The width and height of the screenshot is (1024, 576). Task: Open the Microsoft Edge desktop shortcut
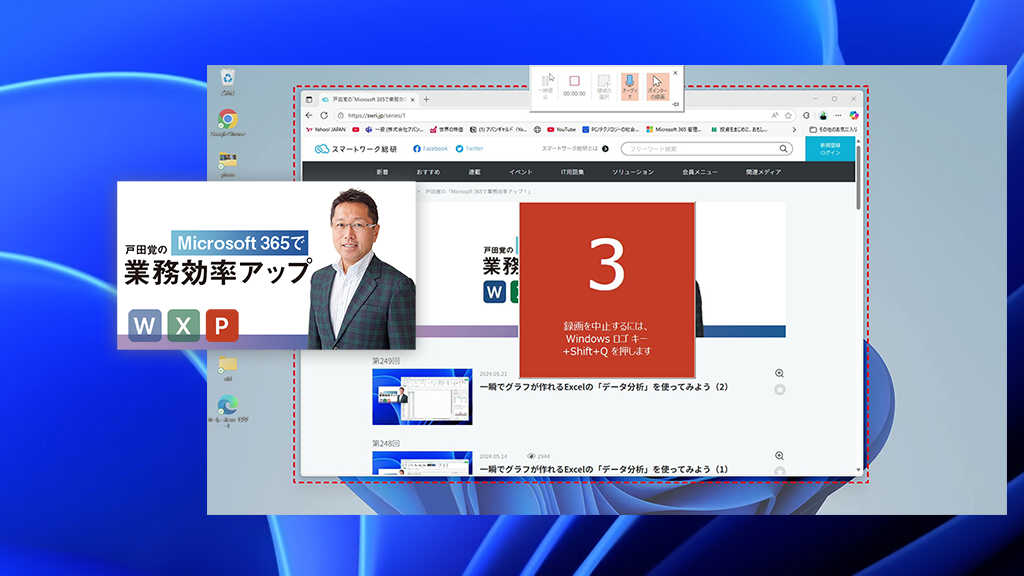228,411
